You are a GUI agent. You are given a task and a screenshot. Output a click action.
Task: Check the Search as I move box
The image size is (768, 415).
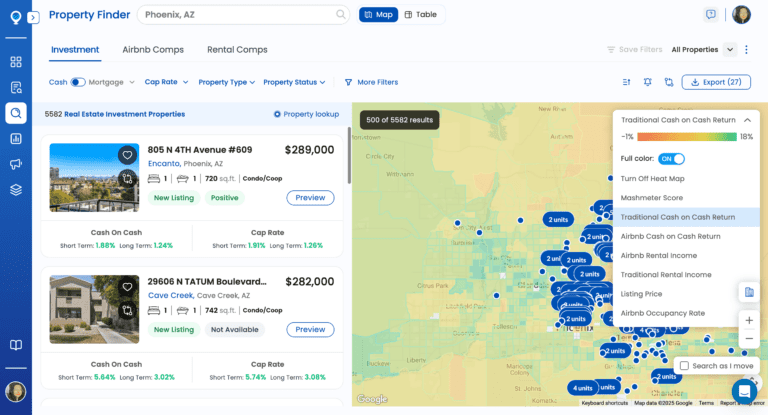point(684,366)
